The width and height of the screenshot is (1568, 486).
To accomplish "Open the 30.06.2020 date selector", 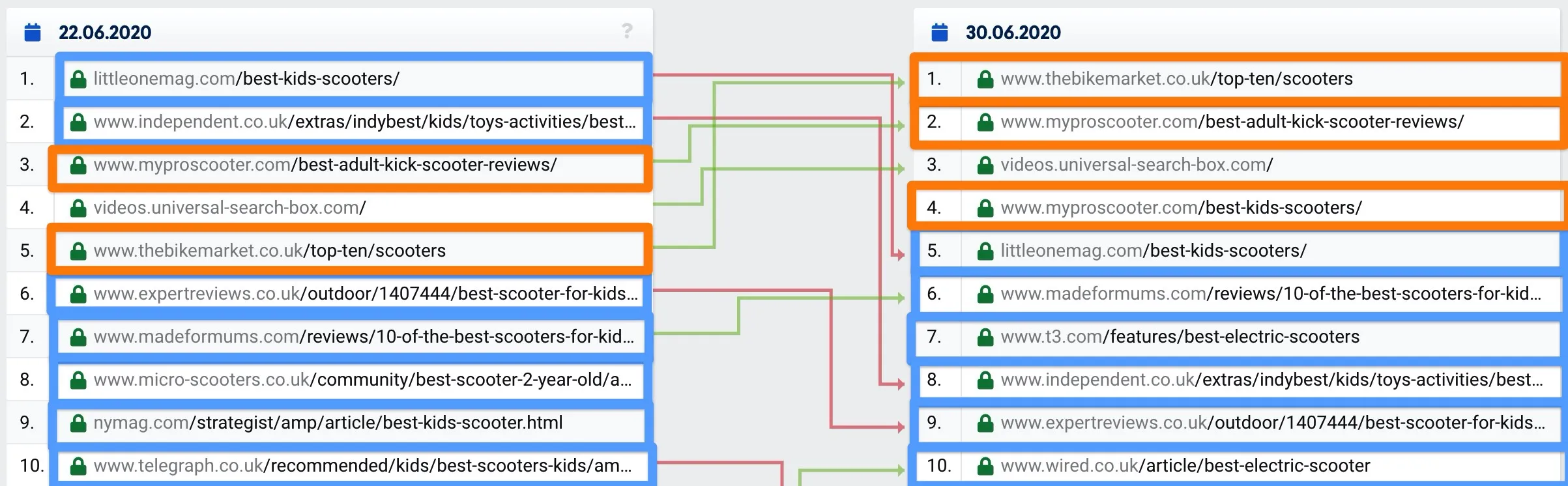I will tap(1013, 32).
